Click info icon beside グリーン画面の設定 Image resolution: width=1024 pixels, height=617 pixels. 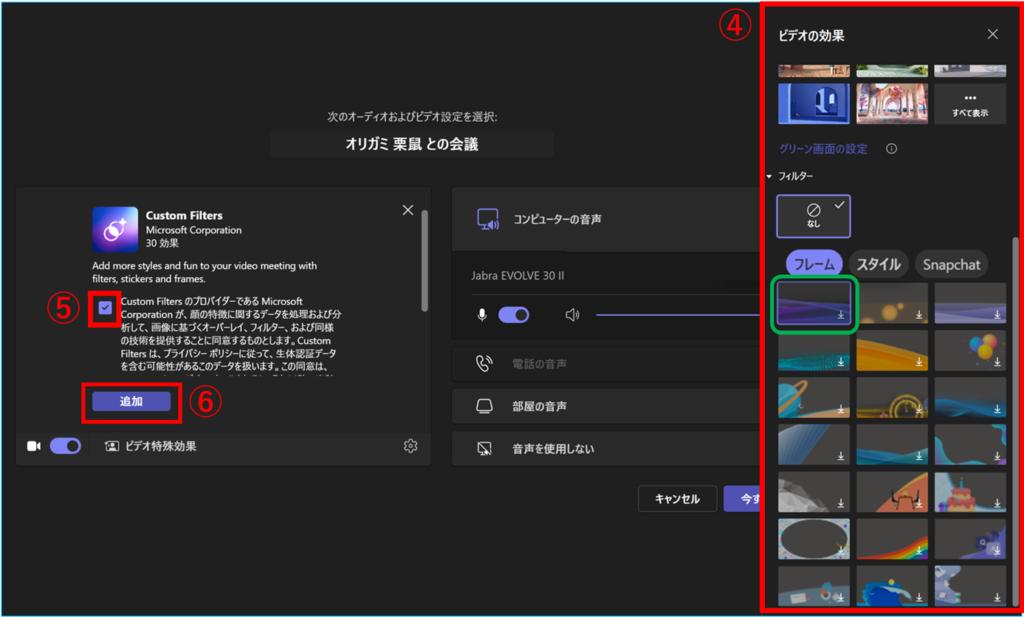pyautogui.click(x=891, y=149)
